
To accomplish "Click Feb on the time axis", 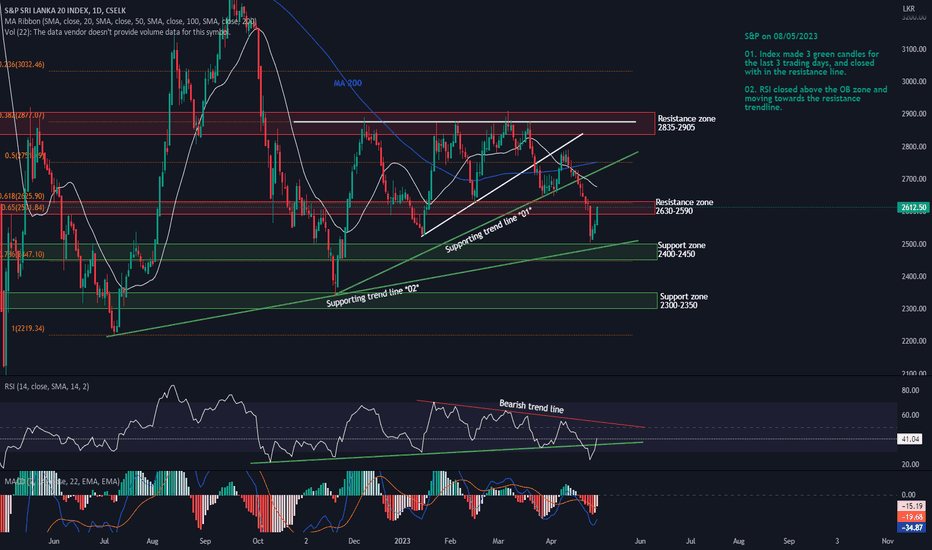I will (450, 541).
